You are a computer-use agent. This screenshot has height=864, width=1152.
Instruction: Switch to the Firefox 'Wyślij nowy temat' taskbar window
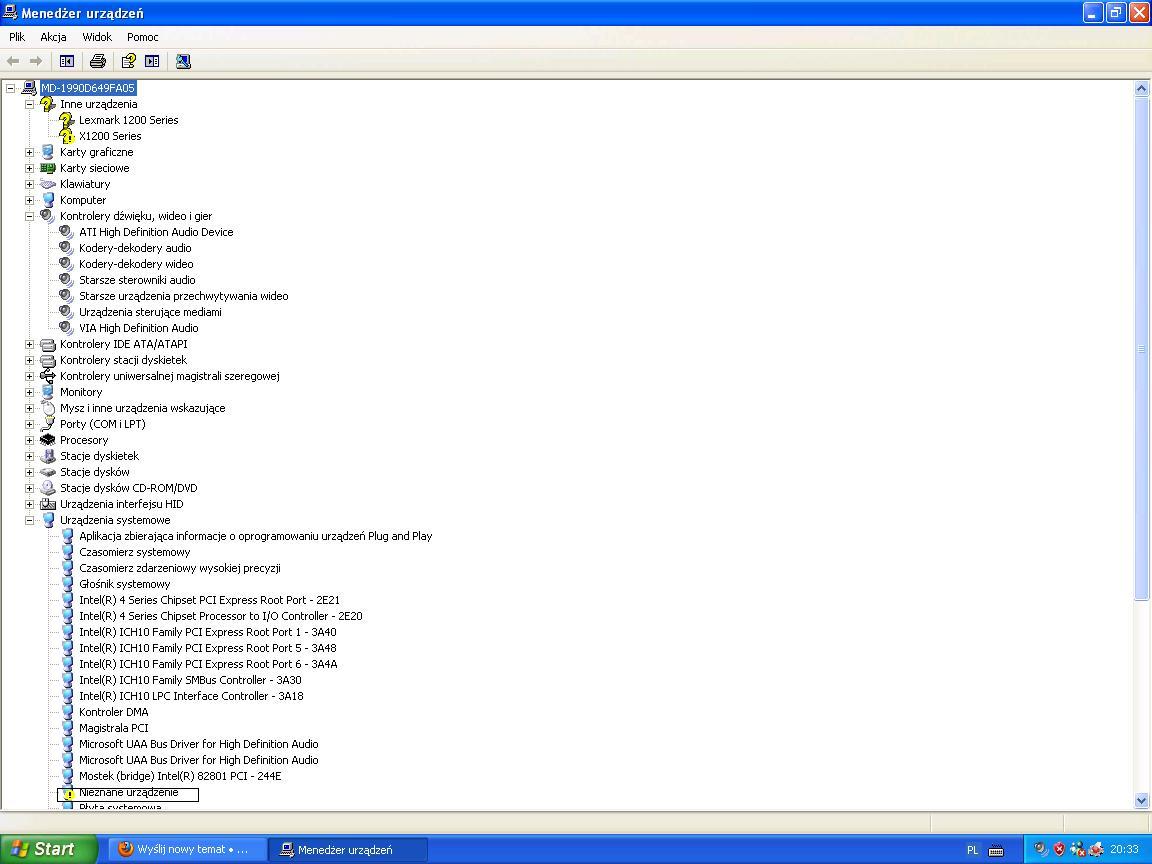pyautogui.click(x=186, y=850)
